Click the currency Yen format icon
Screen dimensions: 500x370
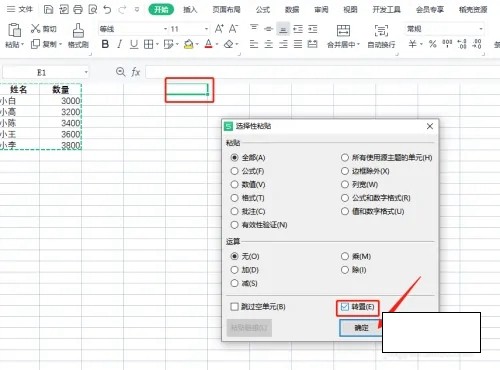point(413,44)
